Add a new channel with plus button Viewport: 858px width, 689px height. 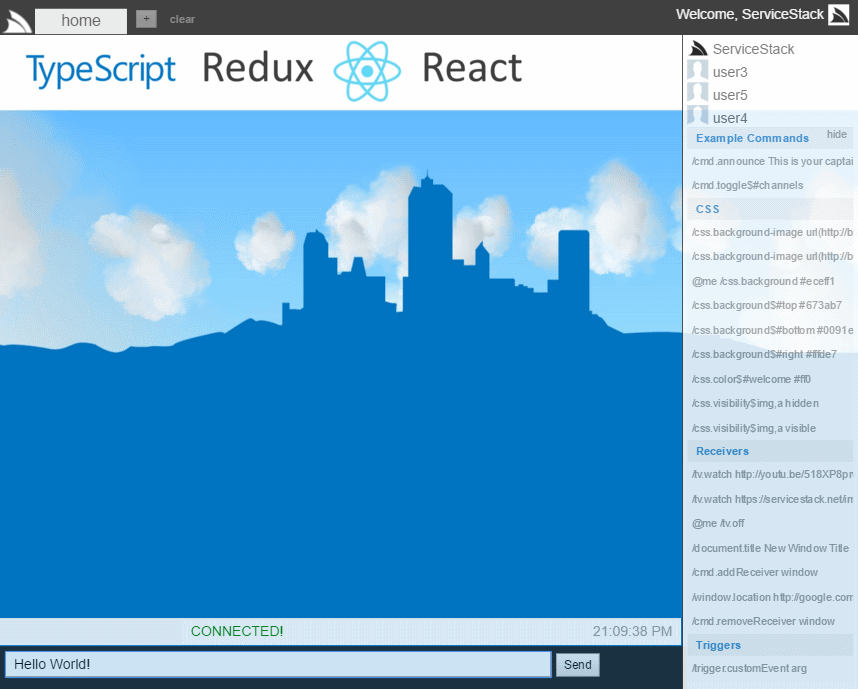tap(146, 19)
